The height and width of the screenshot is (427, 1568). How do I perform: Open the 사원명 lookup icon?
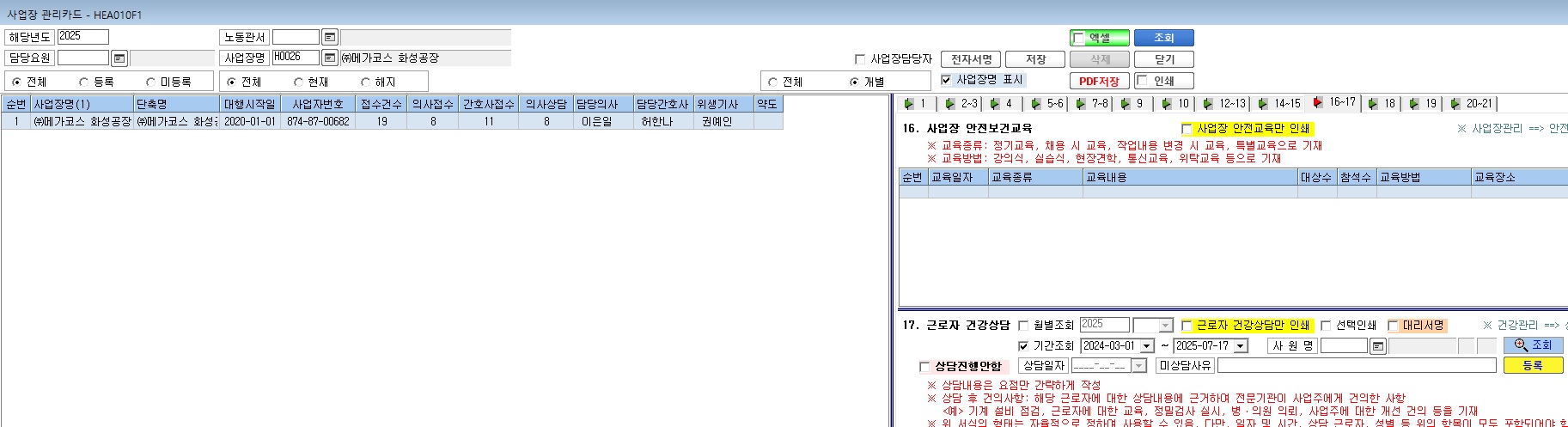pyautogui.click(x=1378, y=346)
